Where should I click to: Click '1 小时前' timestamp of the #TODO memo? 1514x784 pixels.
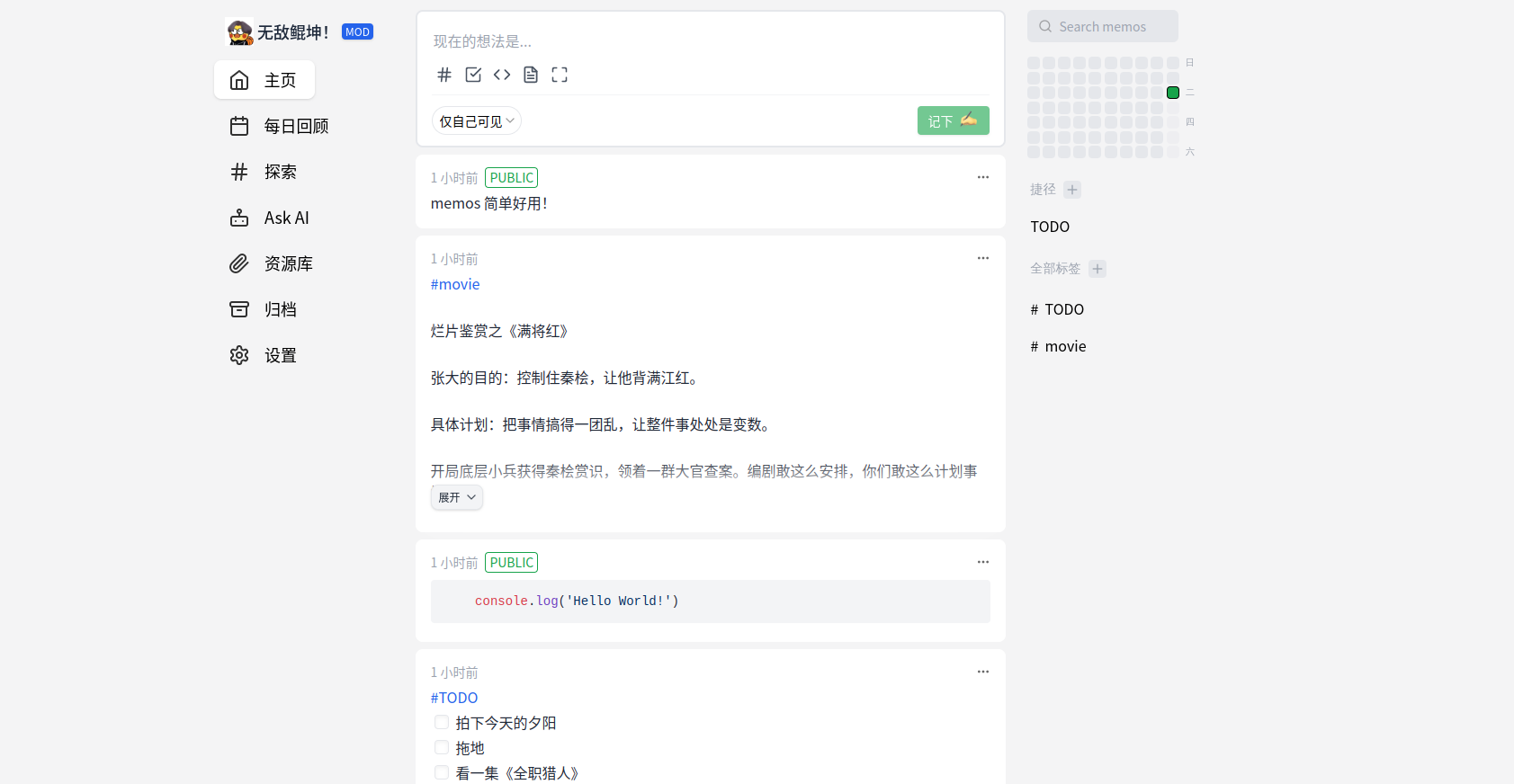point(454,673)
